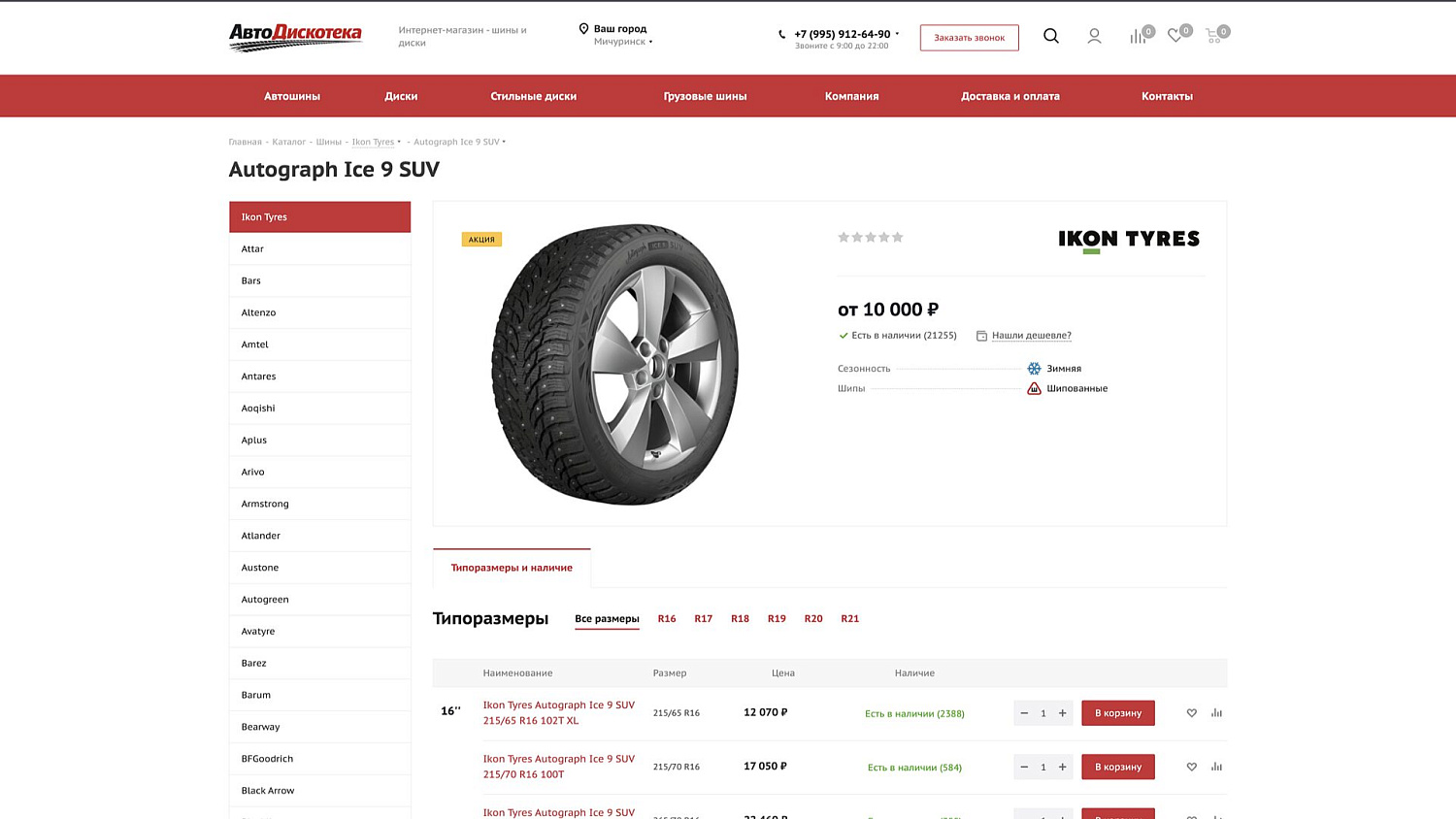This screenshot has height=819, width=1456.
Task: Open the search magnifier icon in header
Action: (1050, 36)
